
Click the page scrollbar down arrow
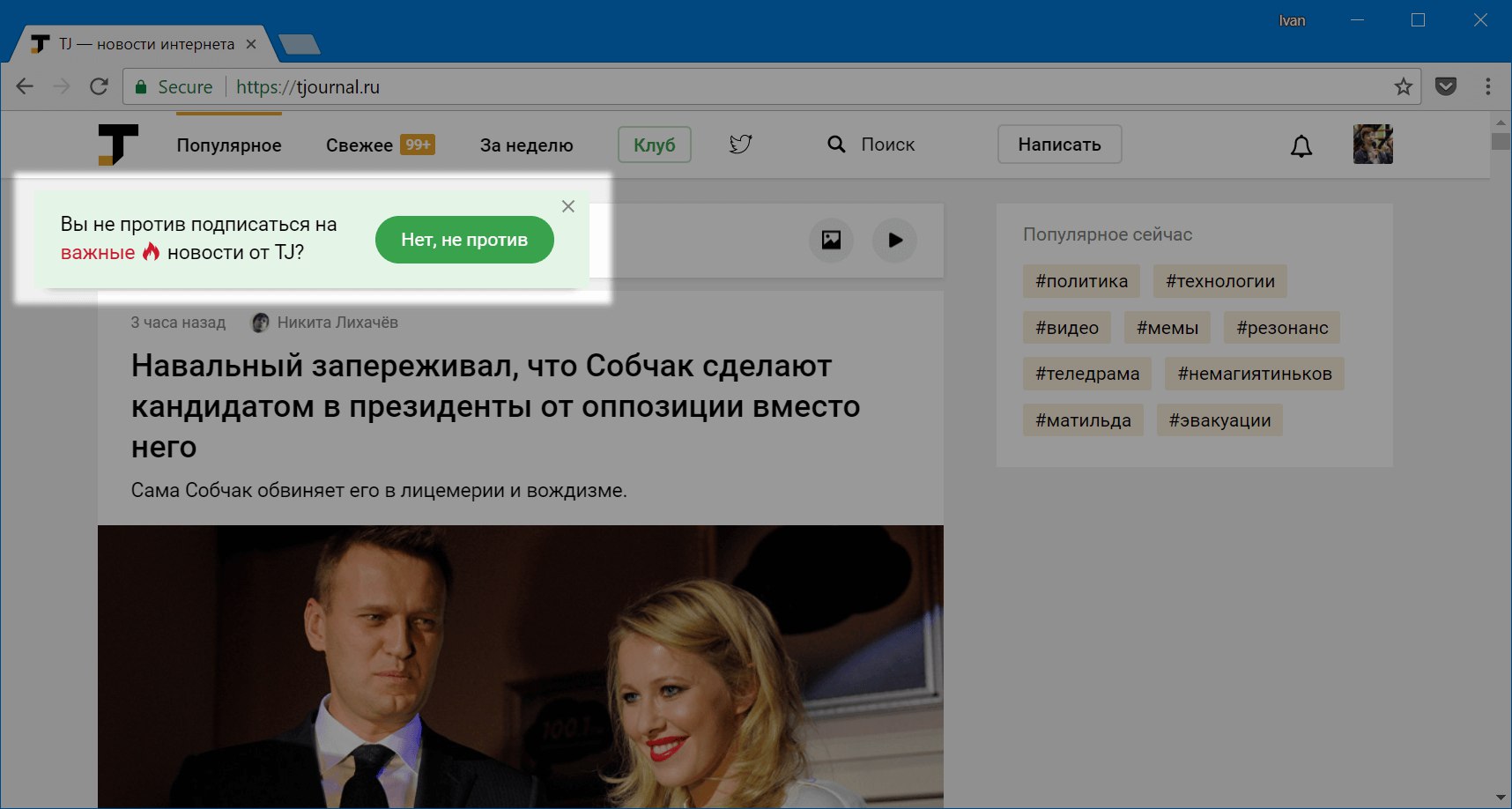tap(1501, 798)
